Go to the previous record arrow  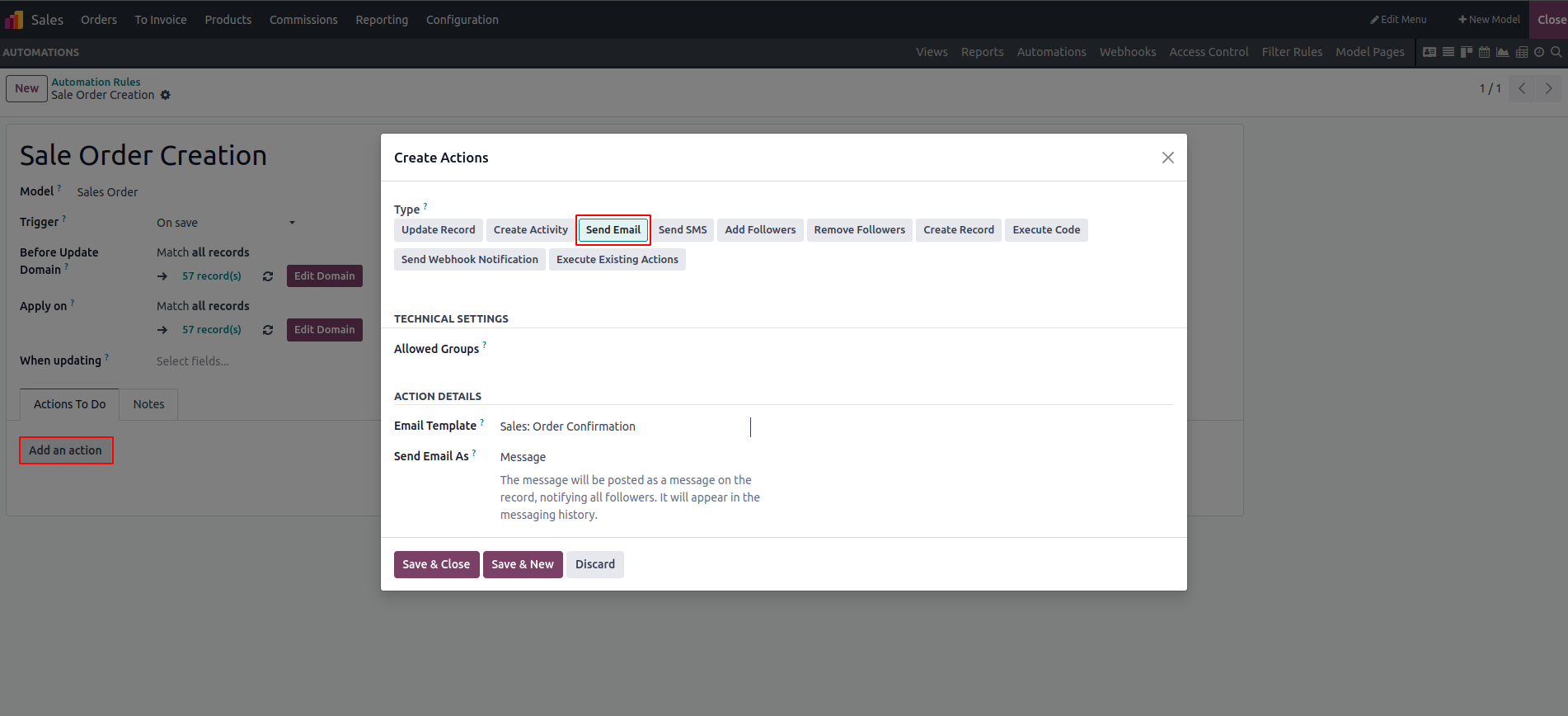click(1522, 88)
